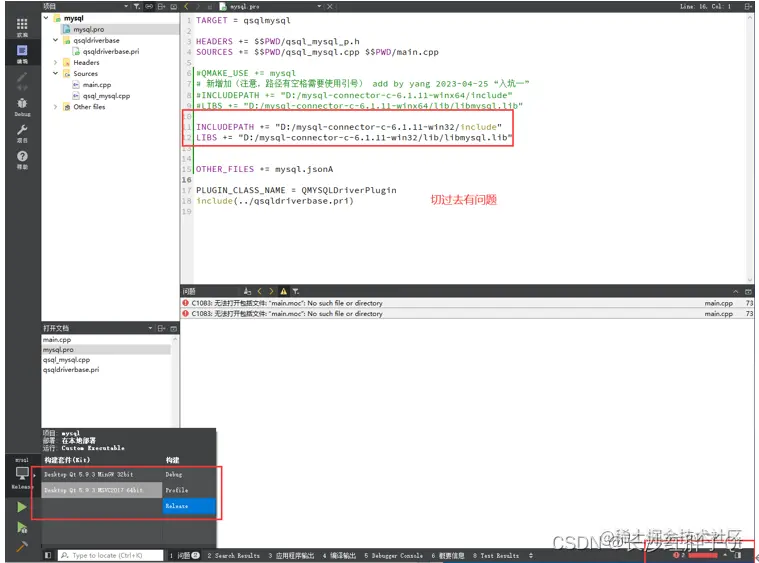Go to next issue in Issues pane

(271, 291)
